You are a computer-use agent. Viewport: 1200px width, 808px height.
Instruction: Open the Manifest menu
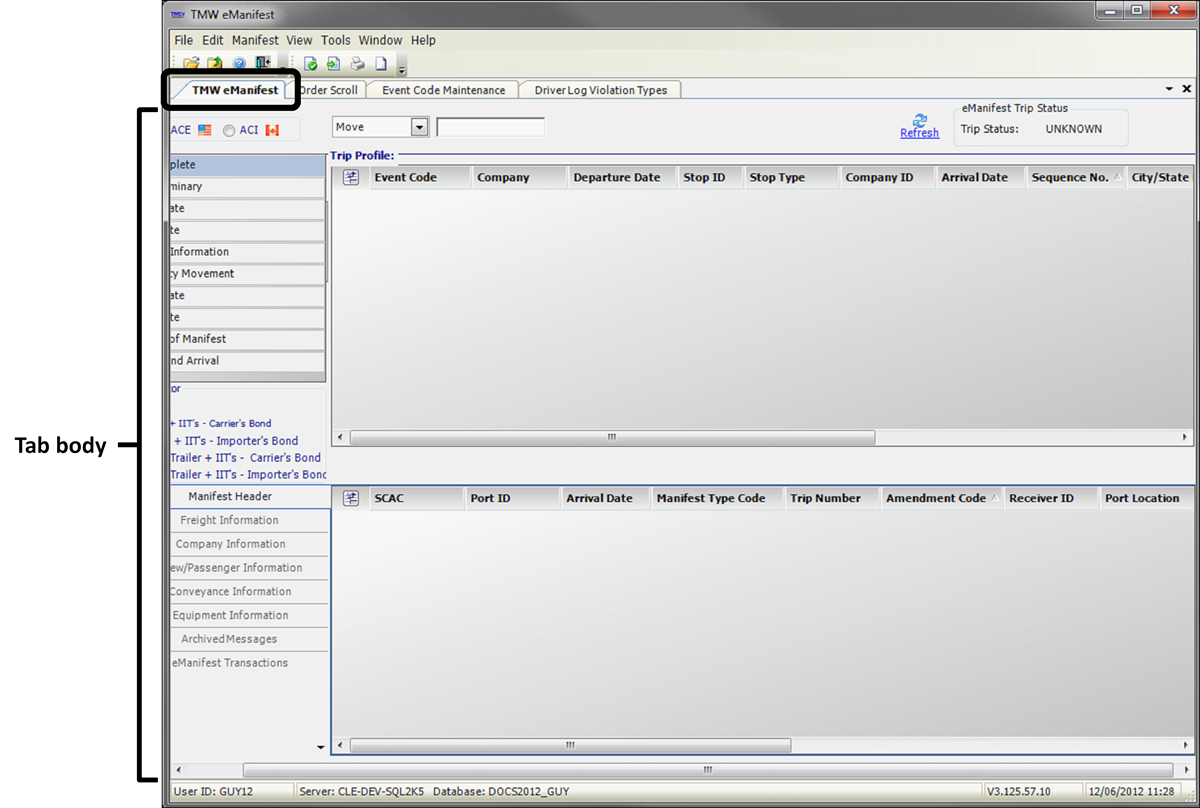pyautogui.click(x=255, y=40)
